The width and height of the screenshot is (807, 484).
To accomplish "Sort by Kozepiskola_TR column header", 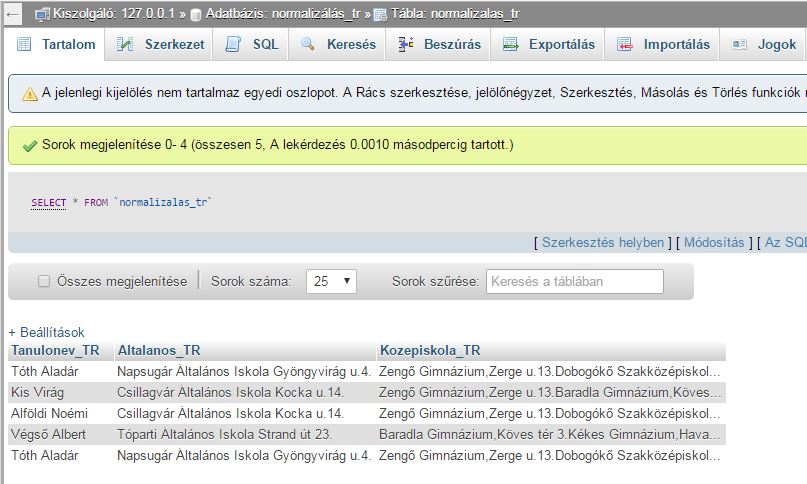I will tap(430, 350).
